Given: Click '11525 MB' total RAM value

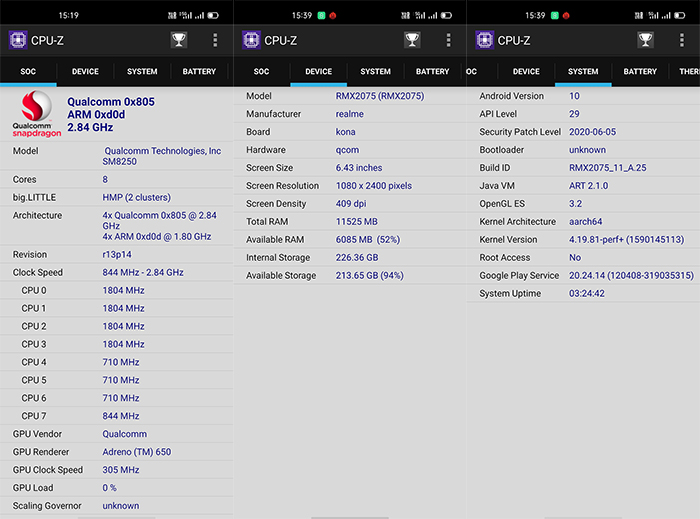Looking at the screenshot, I should pyautogui.click(x=357, y=221).
